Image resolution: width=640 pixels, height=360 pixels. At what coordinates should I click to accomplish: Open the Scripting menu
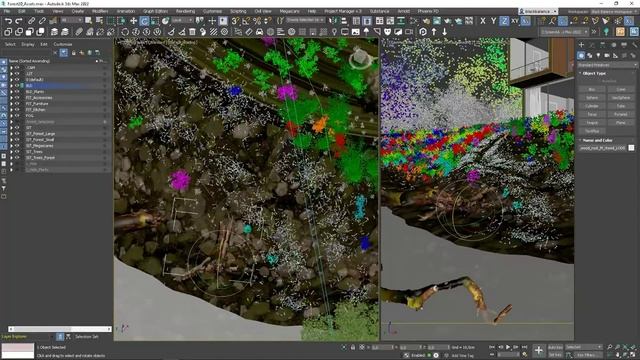[238, 11]
